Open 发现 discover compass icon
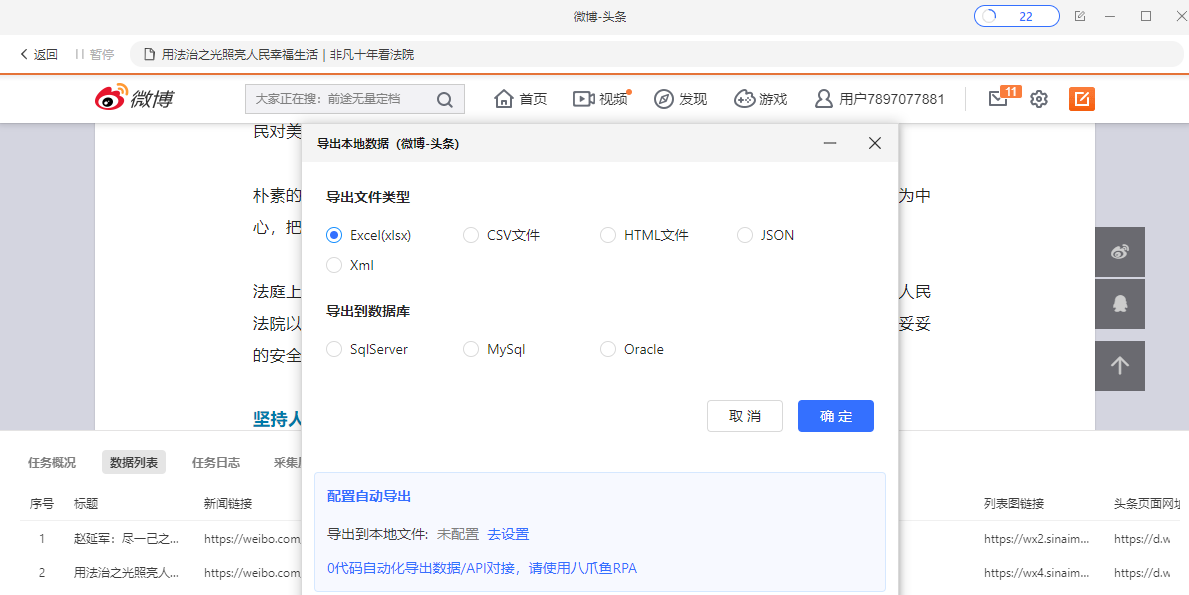 pos(662,98)
